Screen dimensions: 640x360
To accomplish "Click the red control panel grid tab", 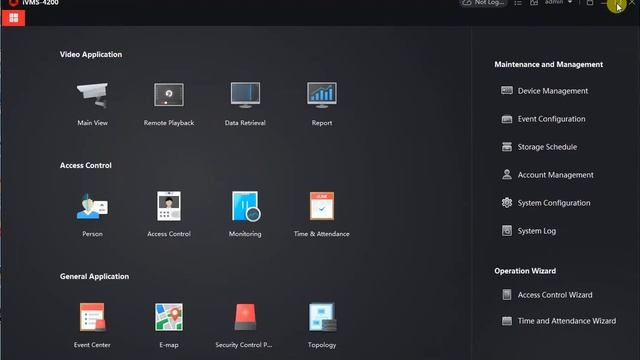I will point(13,18).
